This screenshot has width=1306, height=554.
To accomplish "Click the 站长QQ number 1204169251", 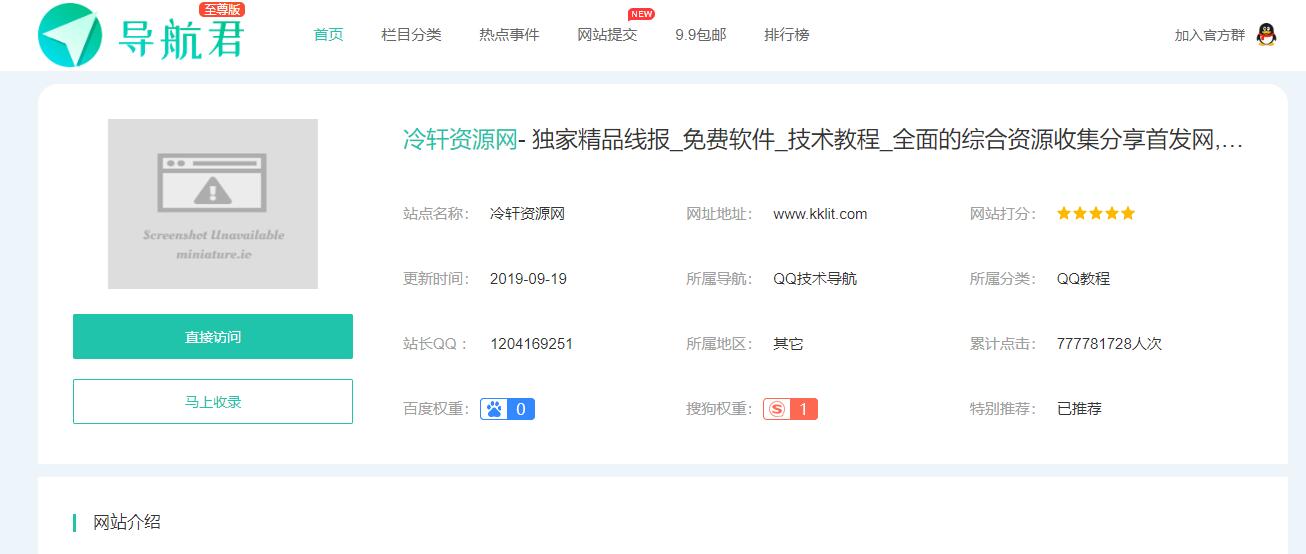I will click(x=531, y=344).
